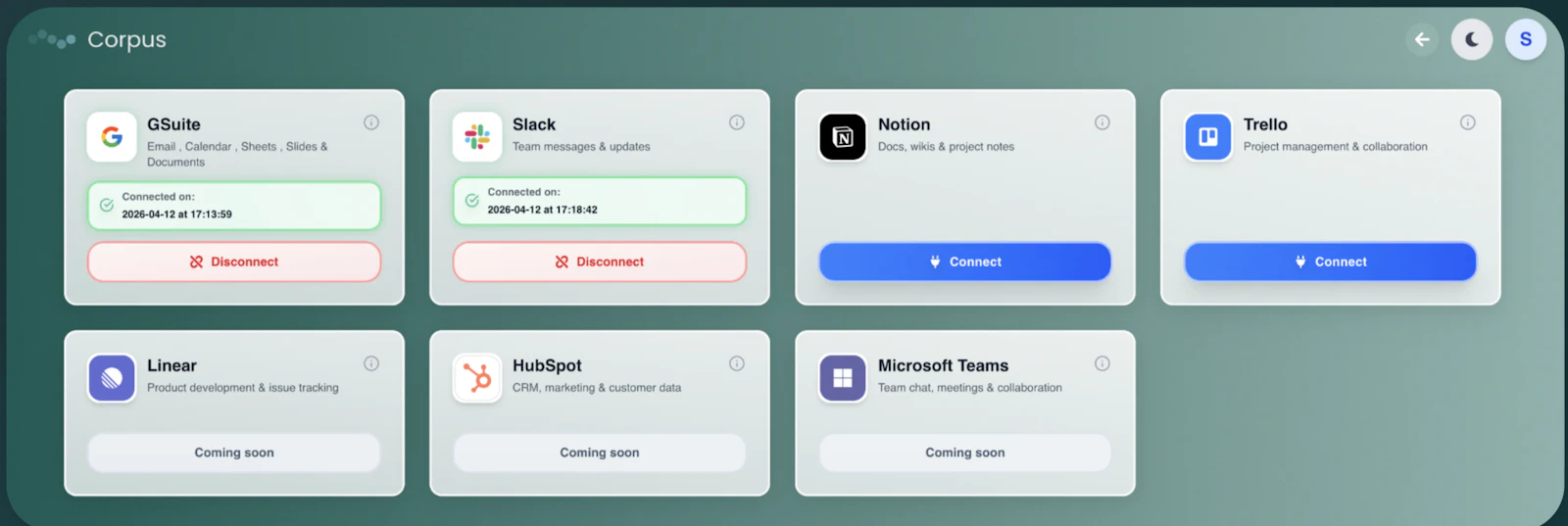Click the Microsoft Teams card title
Image resolution: width=1568 pixels, height=526 pixels.
coord(943,365)
